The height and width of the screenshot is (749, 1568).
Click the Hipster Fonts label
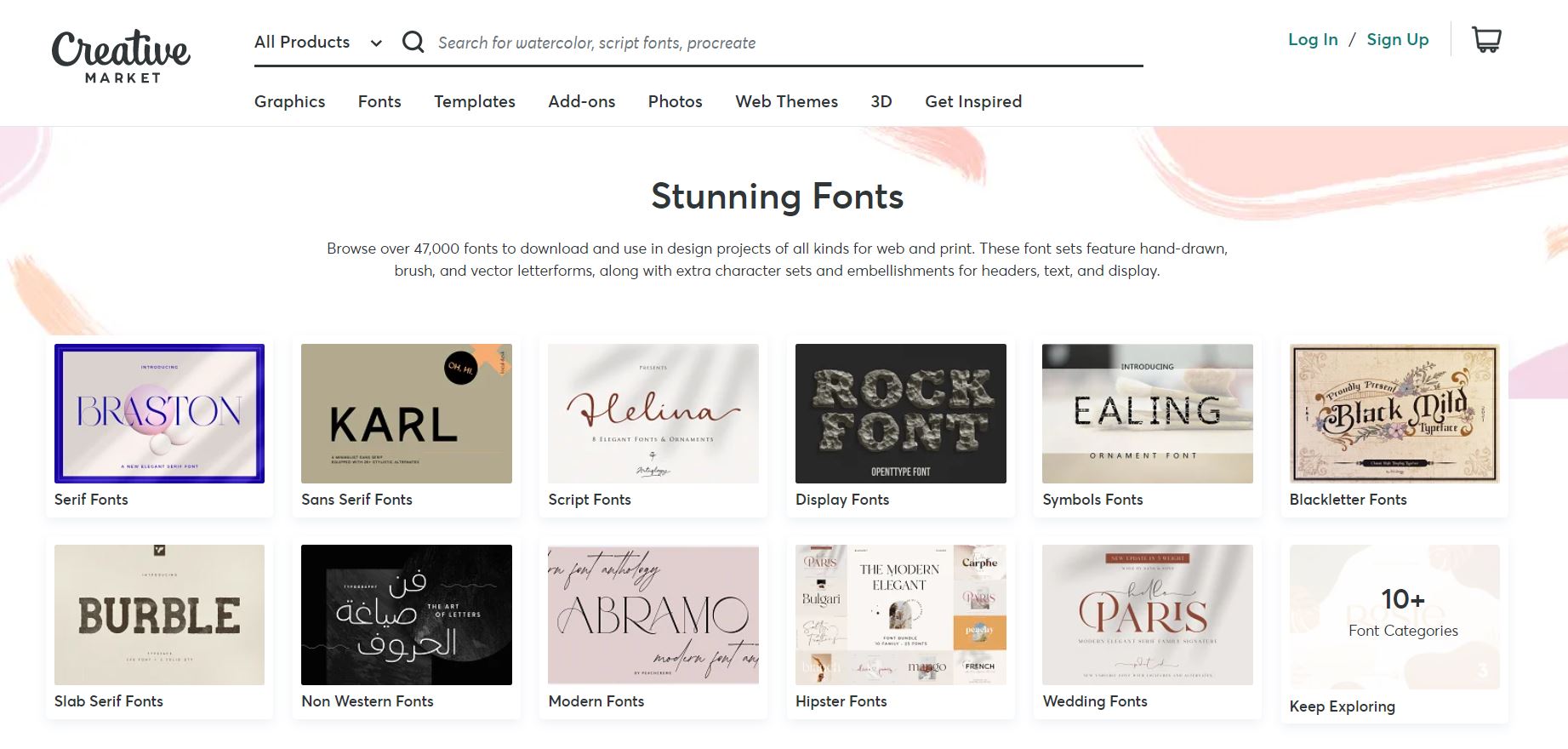coord(841,701)
